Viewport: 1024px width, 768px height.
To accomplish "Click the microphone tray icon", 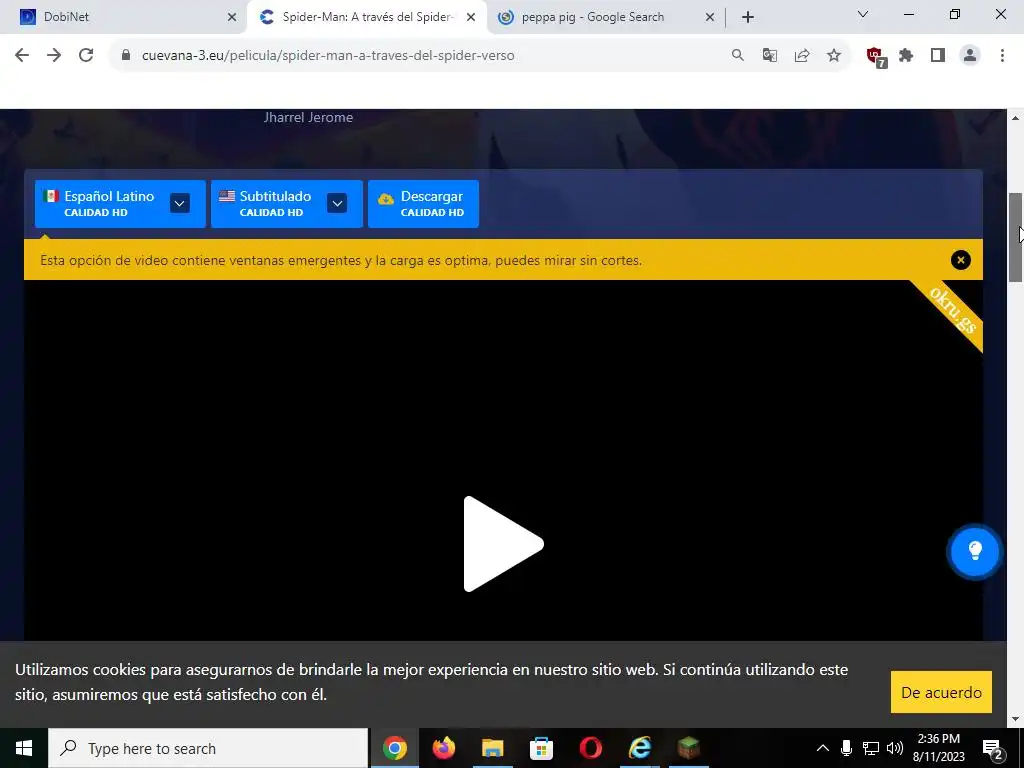I will point(846,748).
